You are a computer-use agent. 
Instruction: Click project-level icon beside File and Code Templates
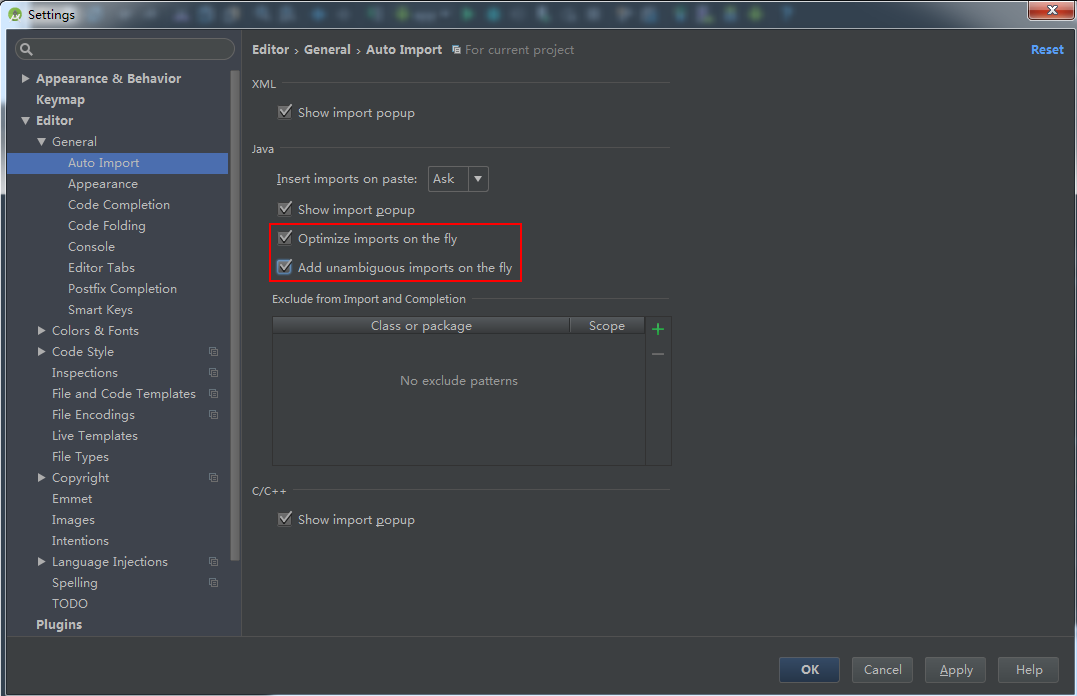coord(214,394)
